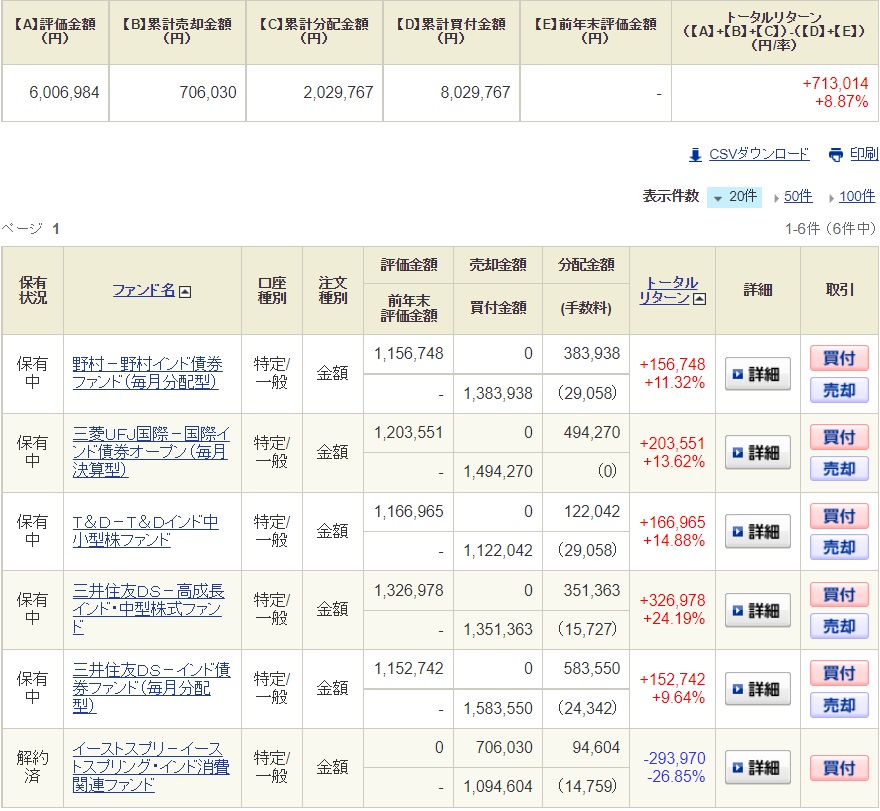Open 詳細 for 高成長インド・中型株式ファンド
Image resolution: width=880 pixels, height=811 pixels.
click(x=757, y=610)
